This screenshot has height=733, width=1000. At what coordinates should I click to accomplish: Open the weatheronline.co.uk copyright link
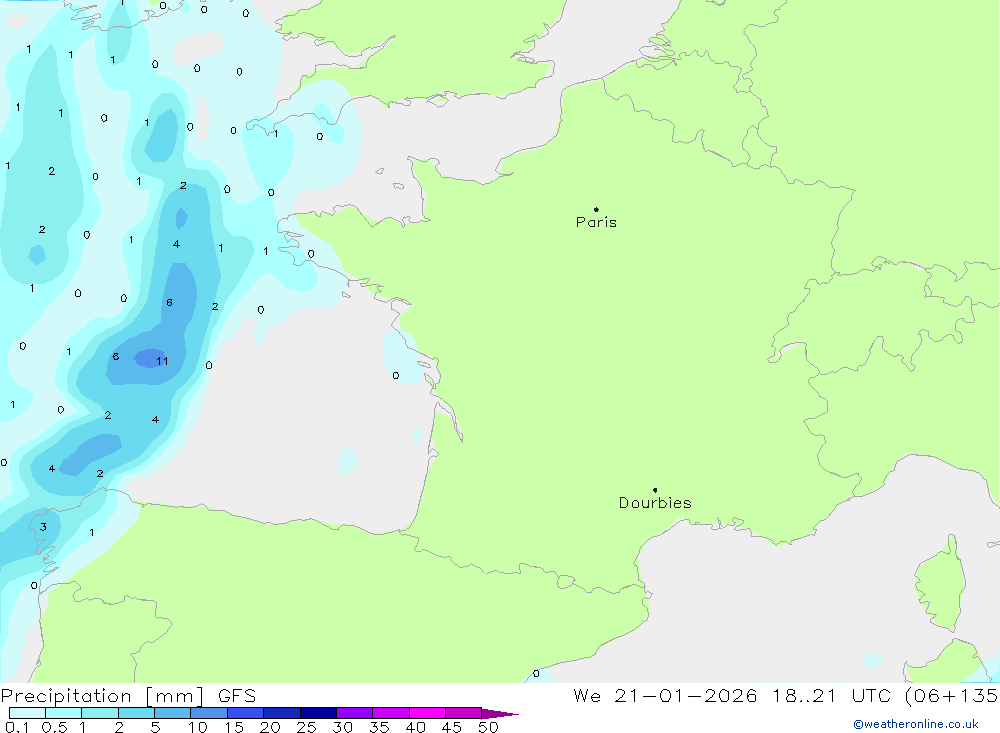916,724
